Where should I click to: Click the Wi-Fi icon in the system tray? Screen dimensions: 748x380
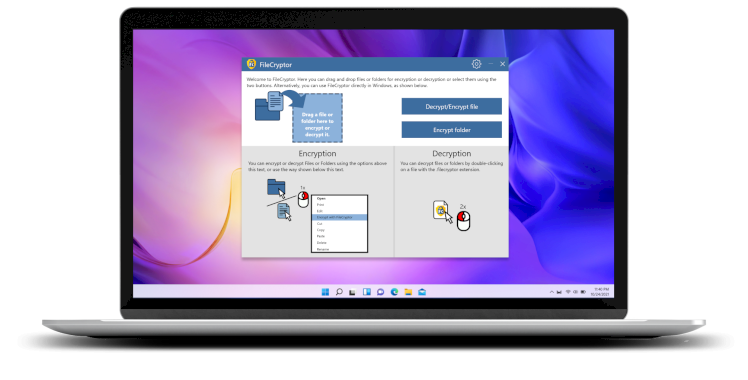coord(568,292)
